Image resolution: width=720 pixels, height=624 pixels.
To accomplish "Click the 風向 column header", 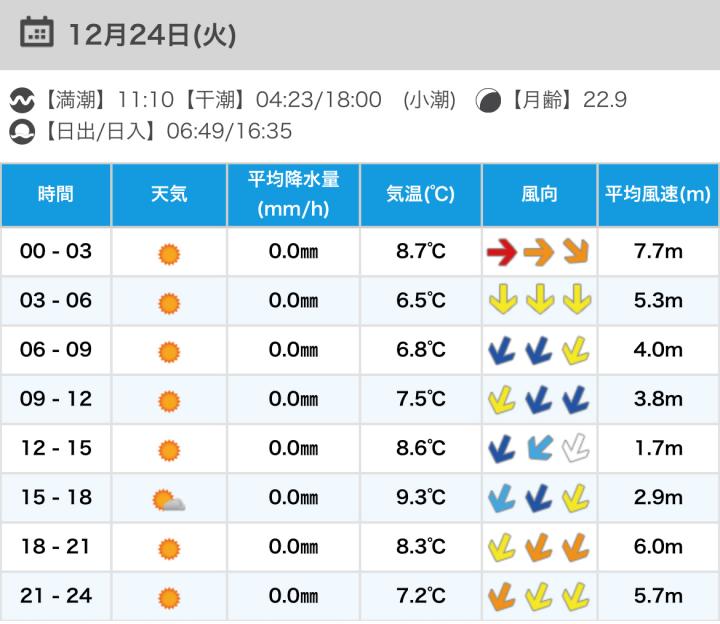I will tap(540, 195).
